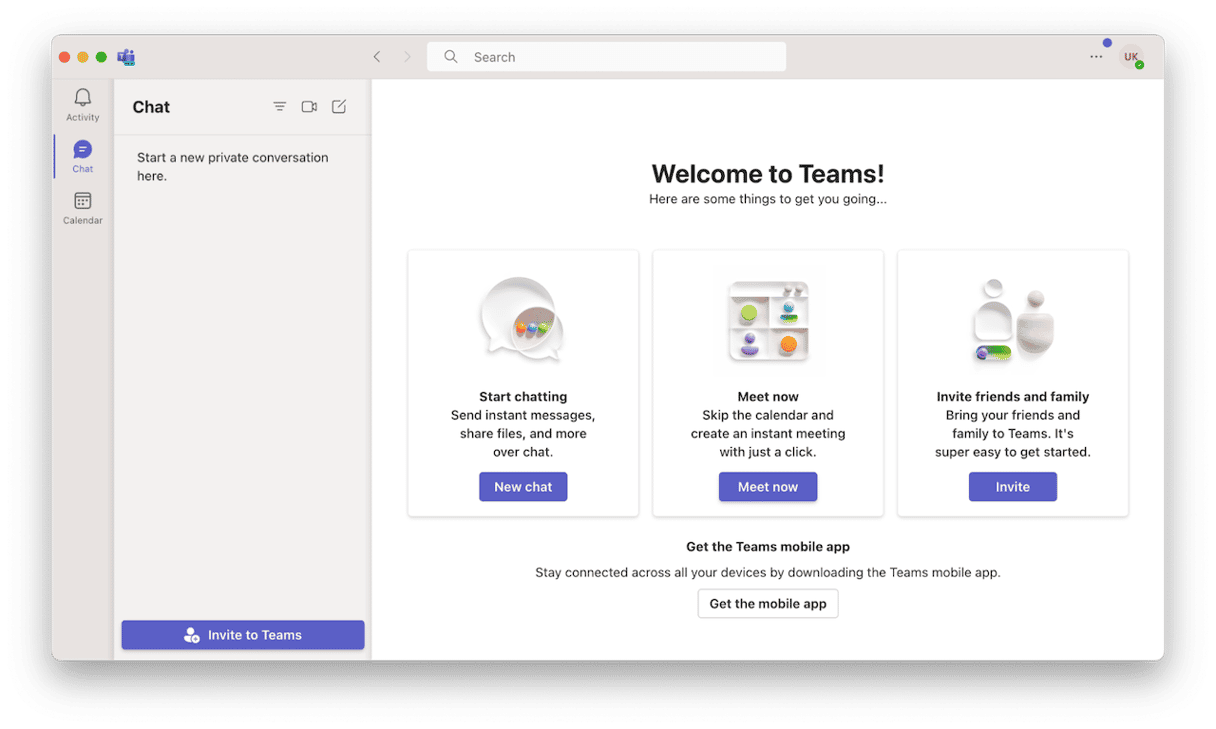Click the Start chatting speech bubble illustration

522,320
